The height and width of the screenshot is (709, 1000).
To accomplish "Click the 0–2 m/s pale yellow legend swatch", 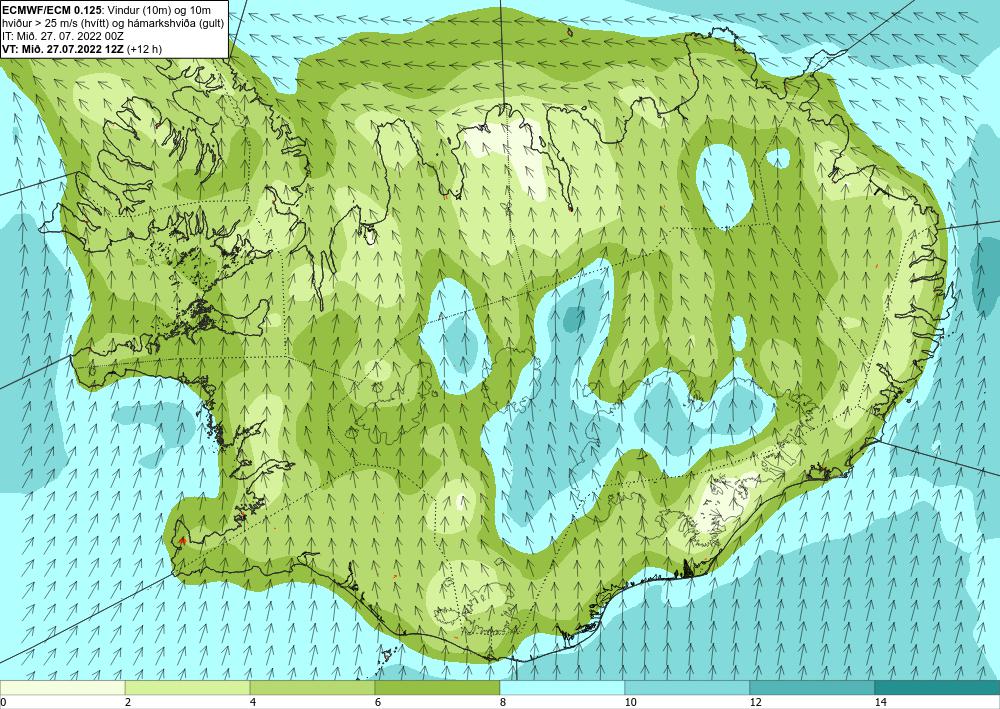I will pos(62,687).
